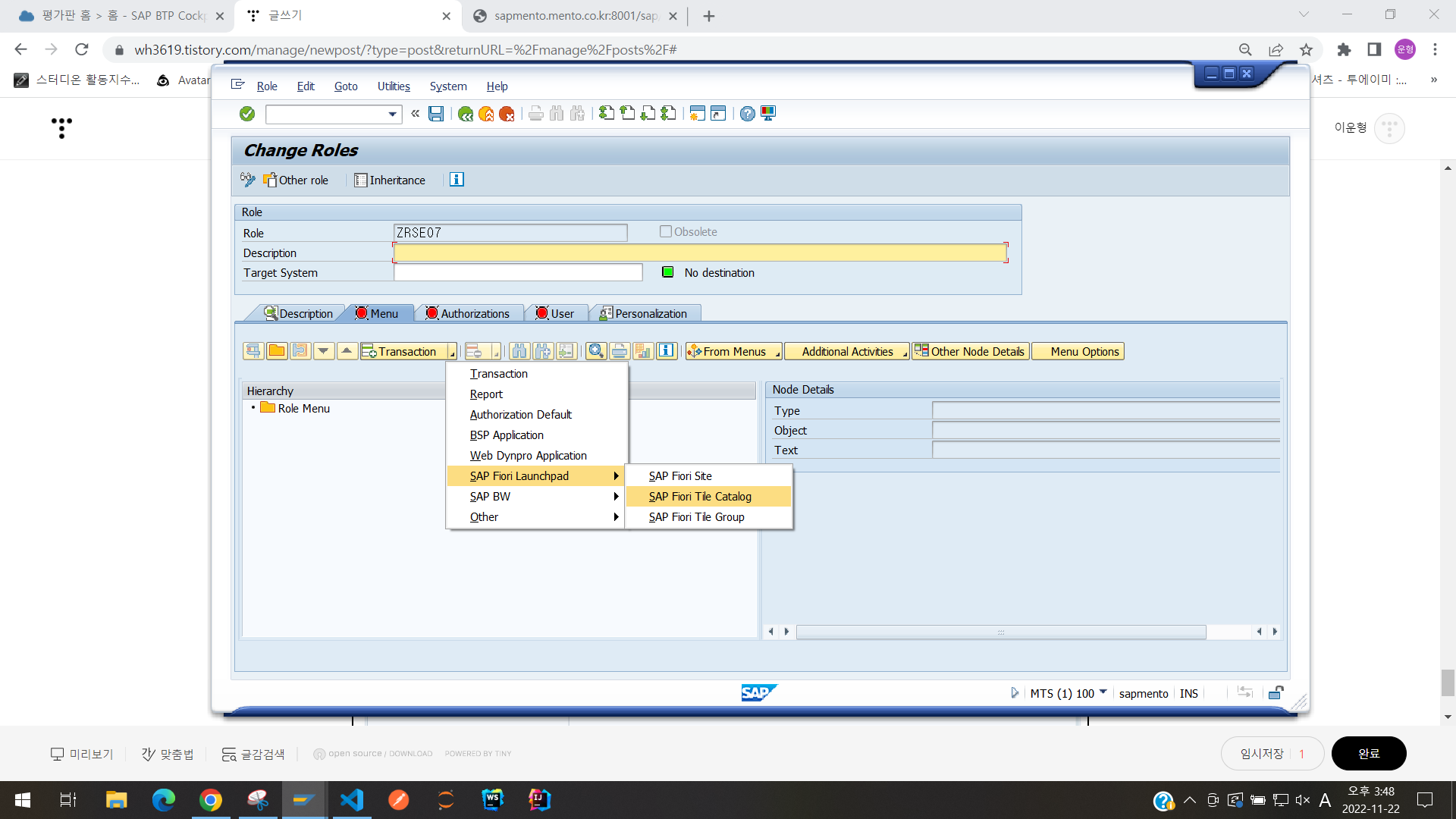Select SAP Fiori Tile Catalog
The image size is (1456, 819).
coord(708,497)
